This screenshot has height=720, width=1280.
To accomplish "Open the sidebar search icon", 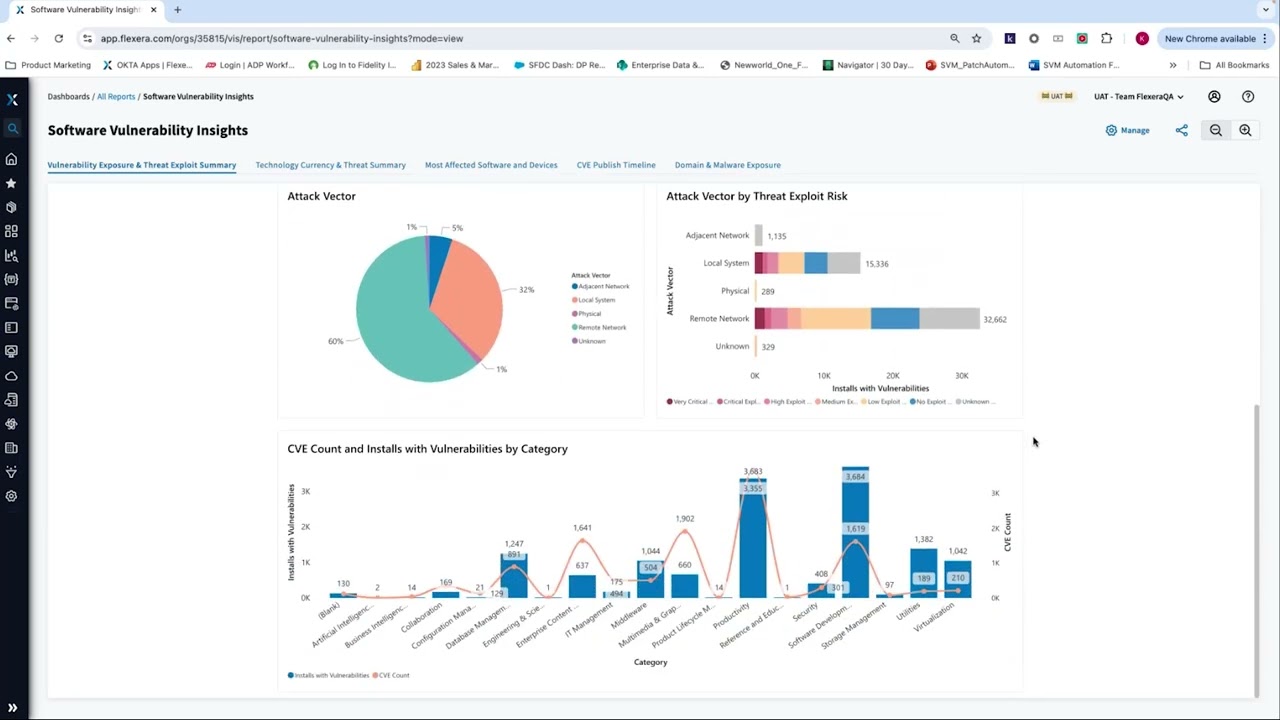I will 12,128.
